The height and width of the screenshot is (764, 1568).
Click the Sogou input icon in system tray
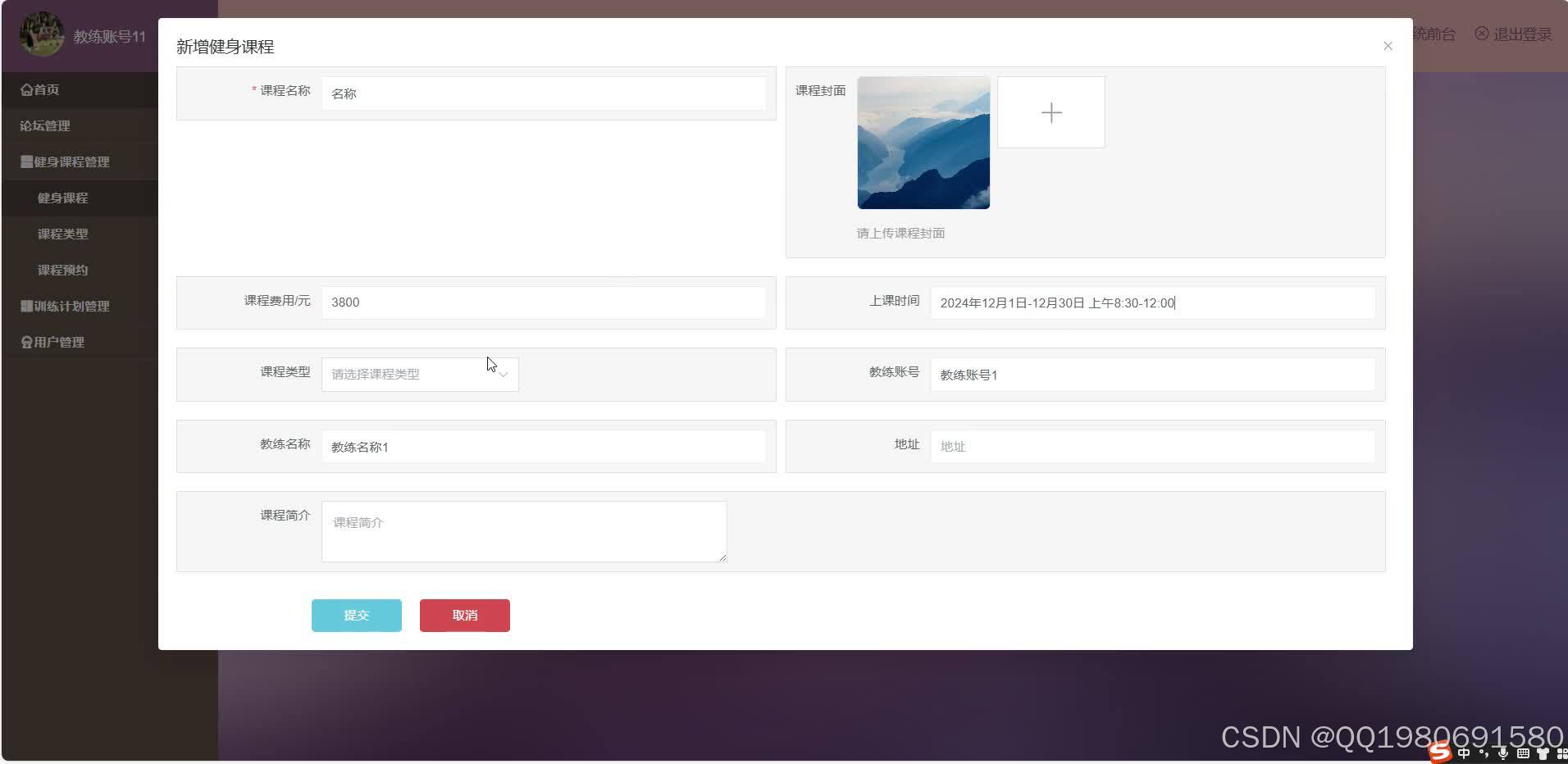[x=1440, y=752]
